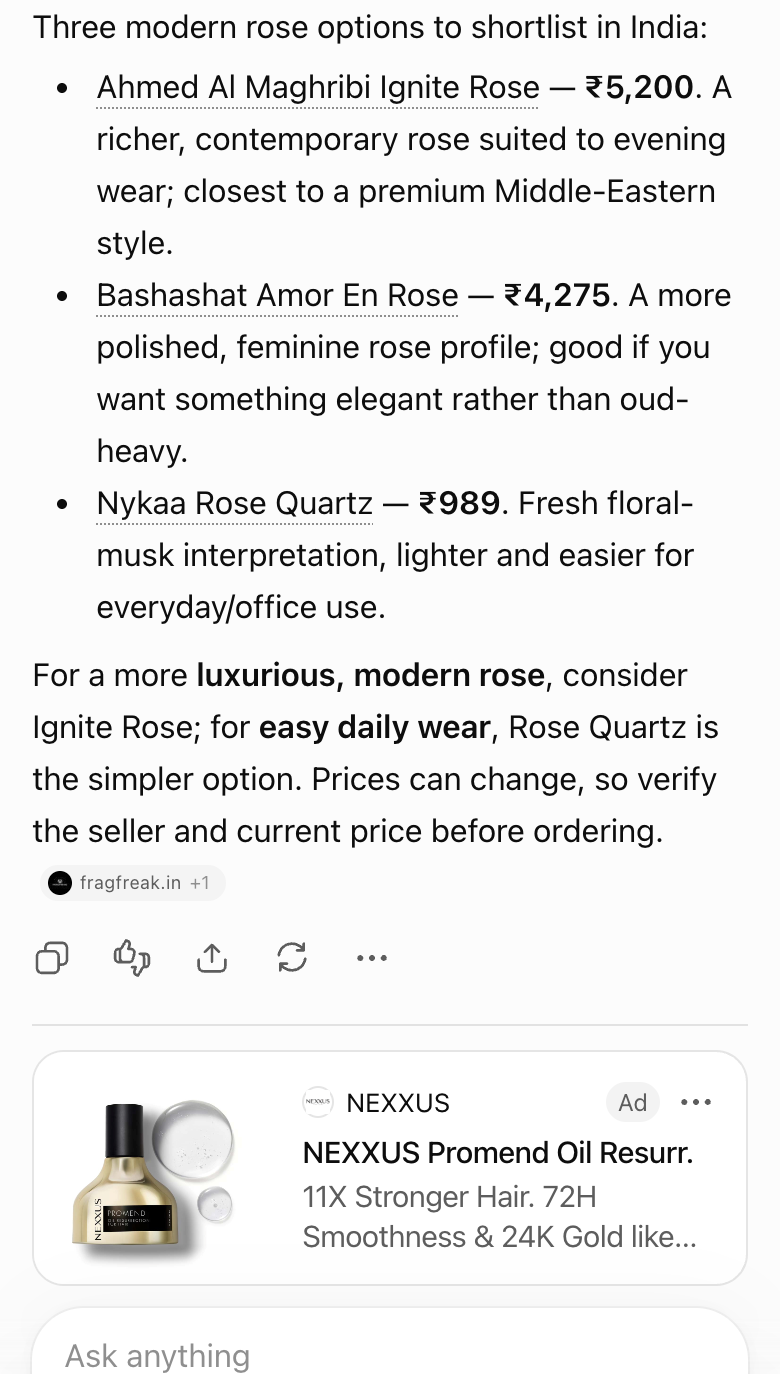780x1374 pixels.
Task: Open Ahmed Al Maghribi Ignite Rose link
Action: (x=318, y=88)
